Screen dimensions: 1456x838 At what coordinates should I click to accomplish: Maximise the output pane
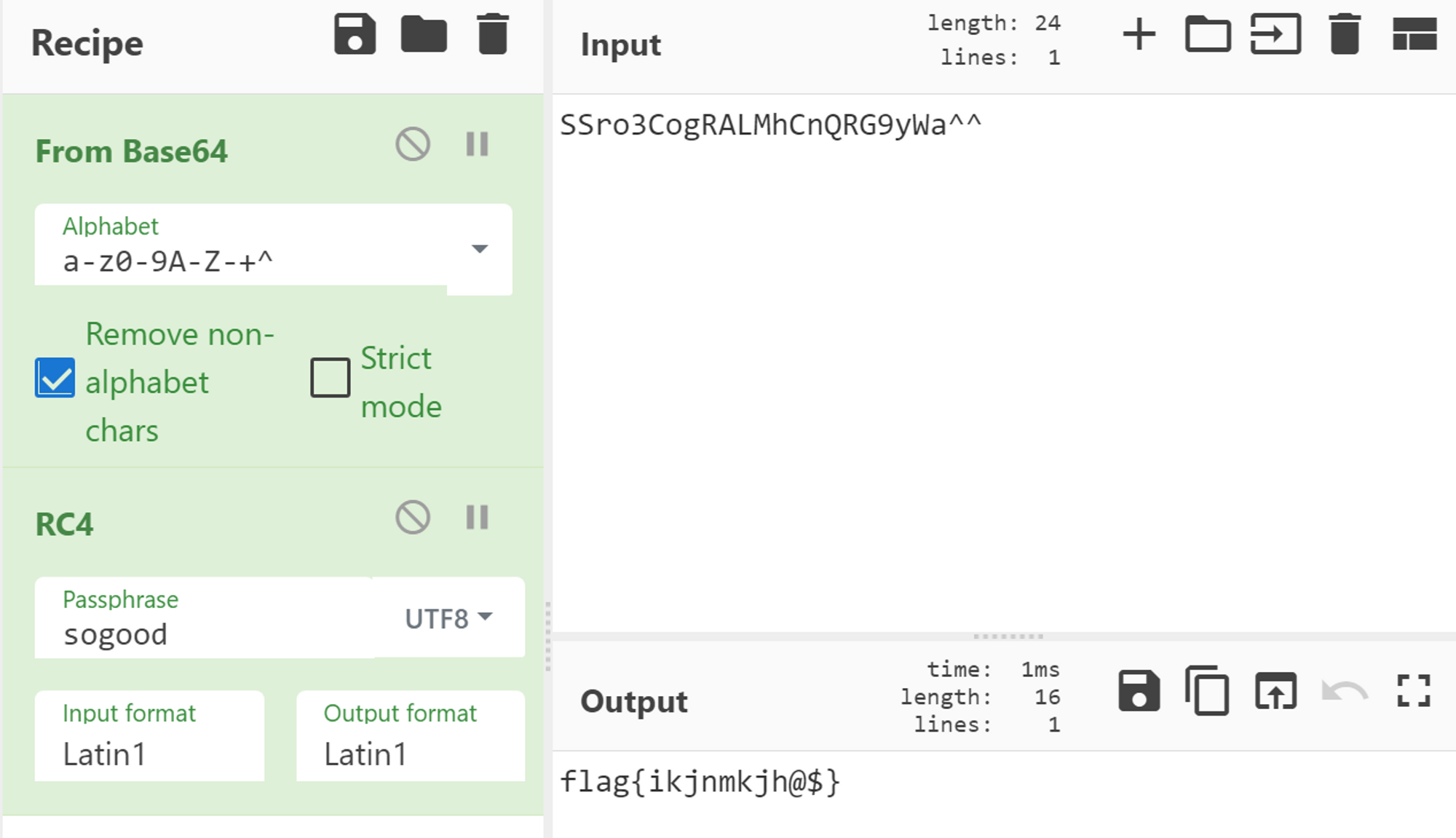point(1413,690)
